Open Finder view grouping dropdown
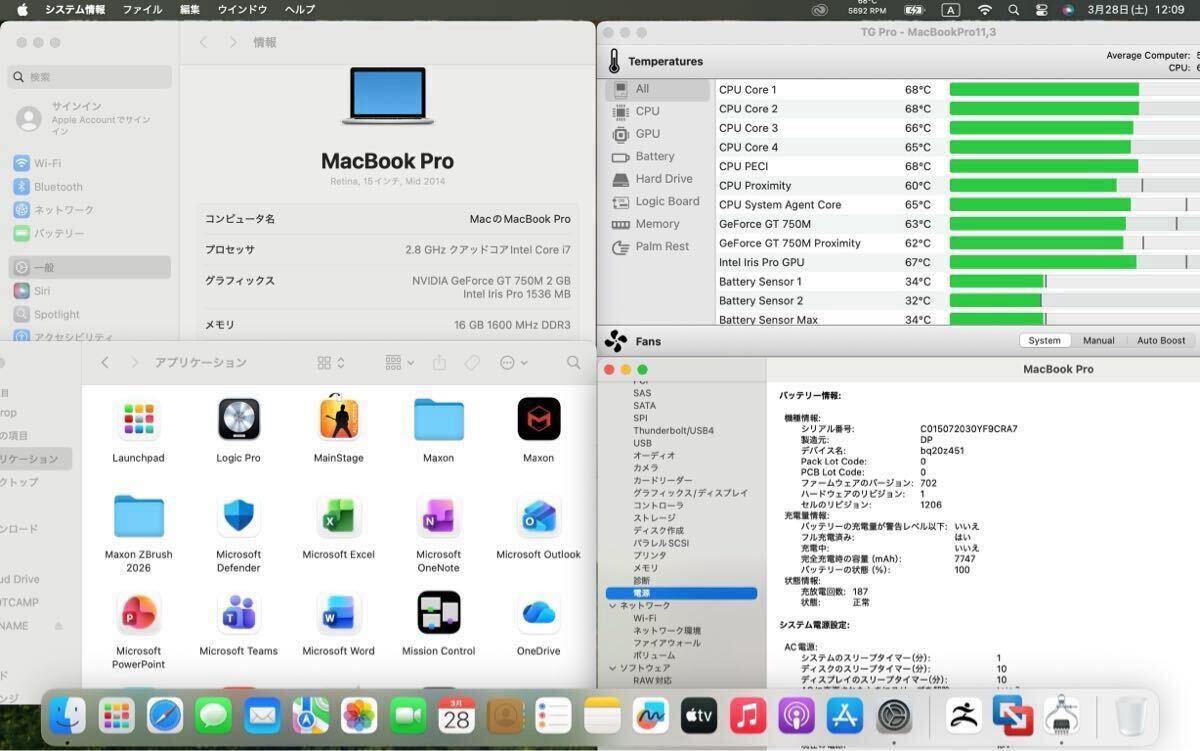This screenshot has height=751, width=1200. click(x=399, y=363)
